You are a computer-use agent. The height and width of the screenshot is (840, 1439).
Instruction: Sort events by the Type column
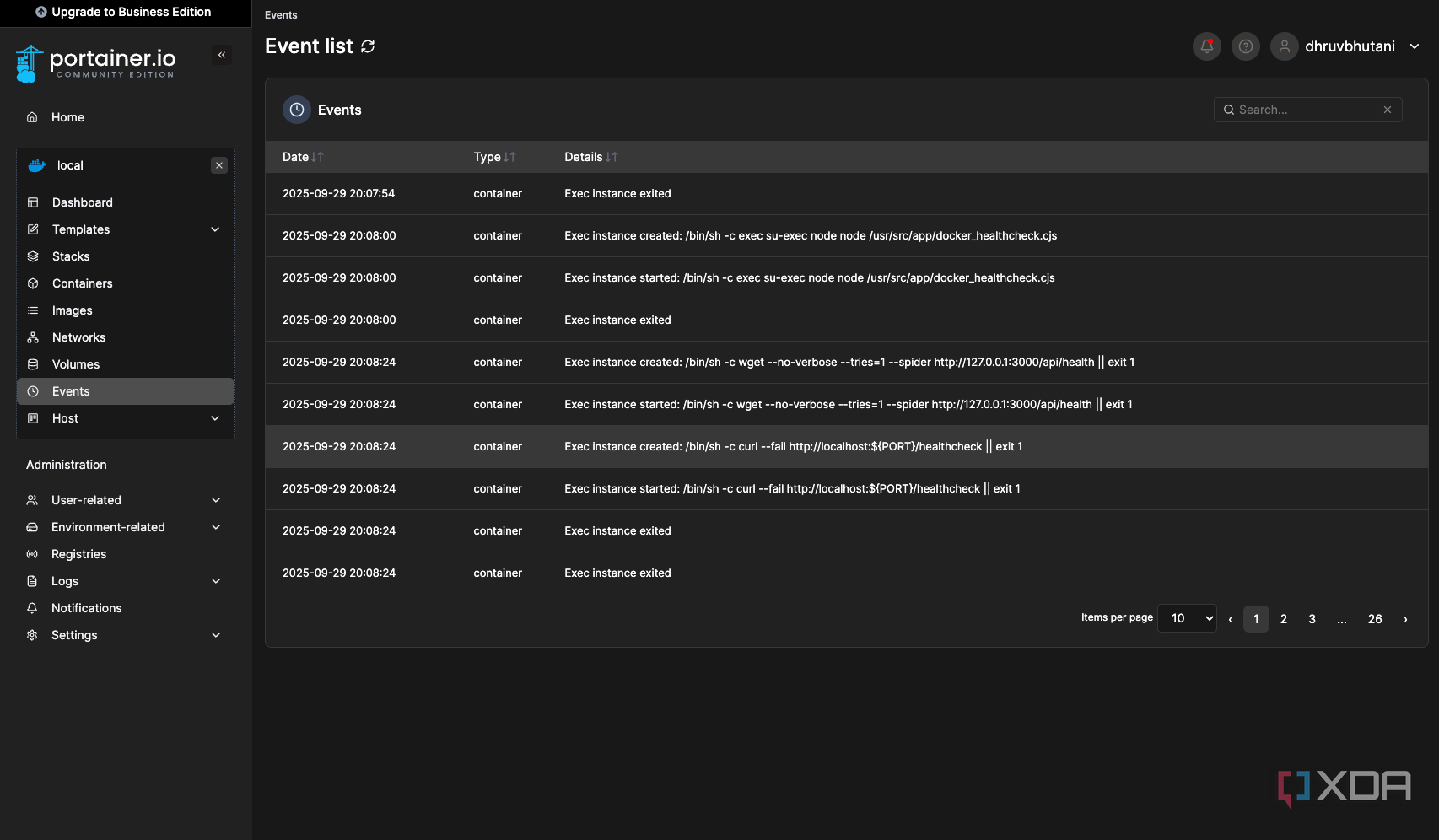[494, 157]
